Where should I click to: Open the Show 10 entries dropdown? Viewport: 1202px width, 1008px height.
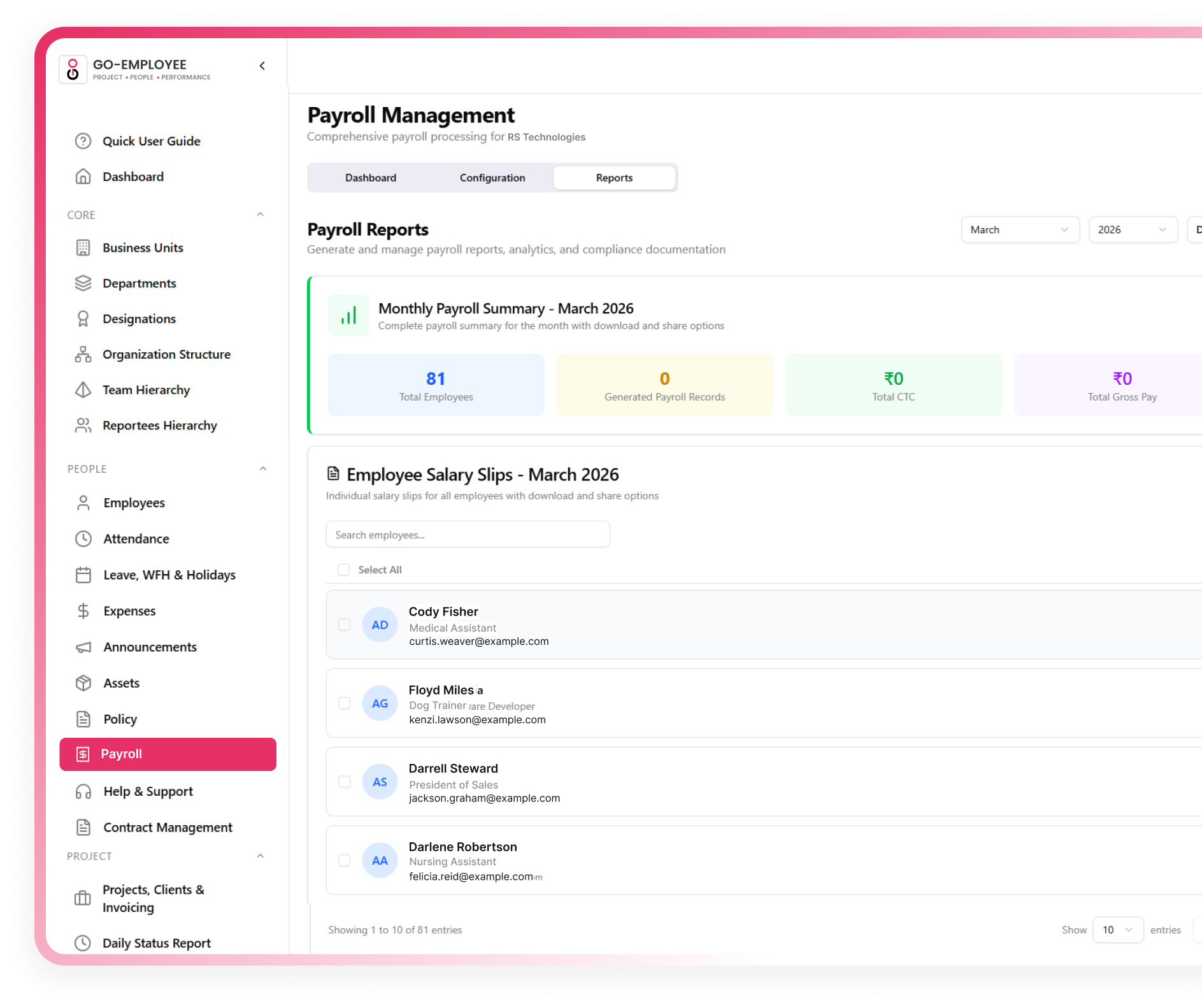point(1118,930)
